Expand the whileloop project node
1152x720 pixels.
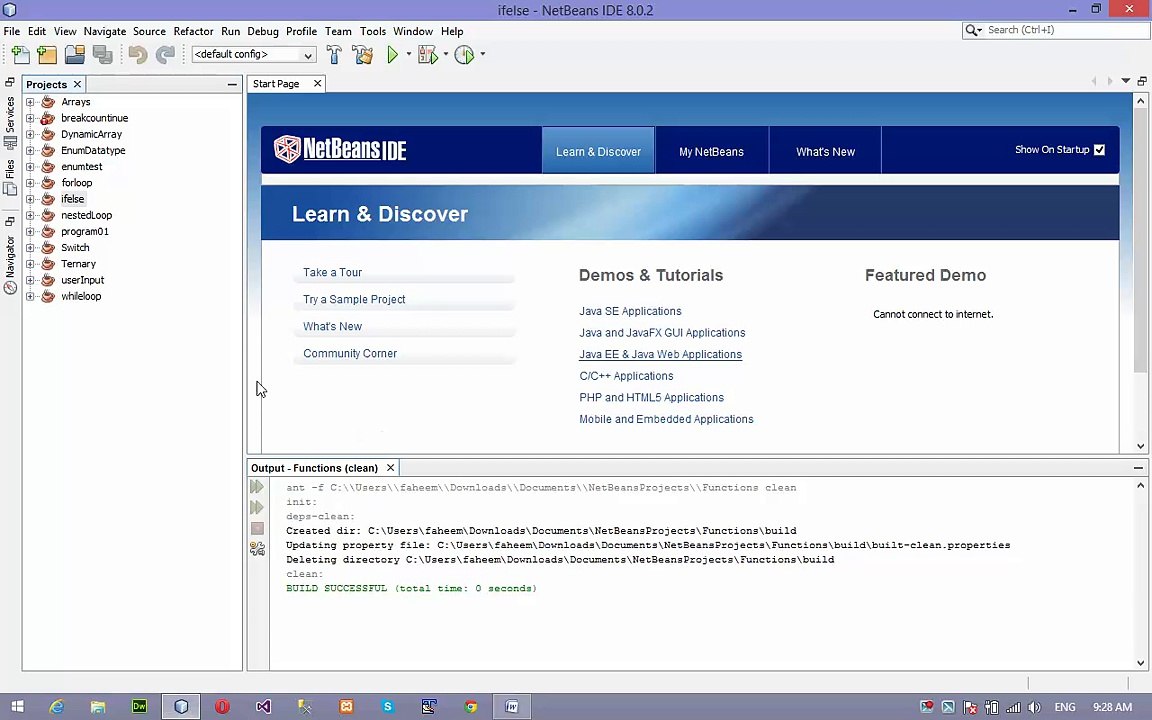[x=30, y=297]
